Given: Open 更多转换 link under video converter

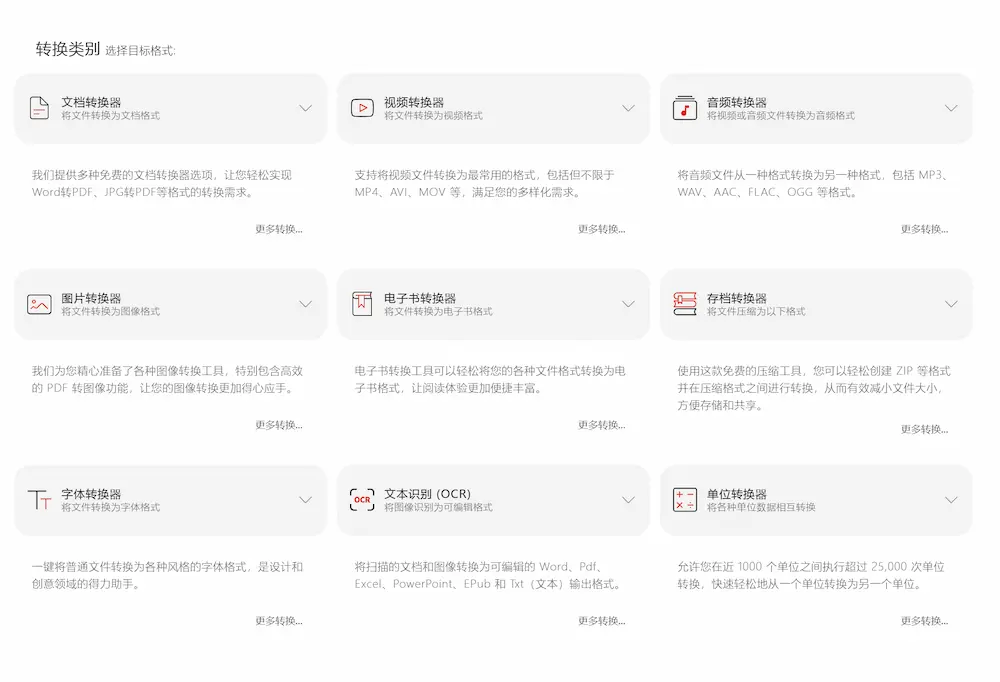Looking at the screenshot, I should [601, 229].
